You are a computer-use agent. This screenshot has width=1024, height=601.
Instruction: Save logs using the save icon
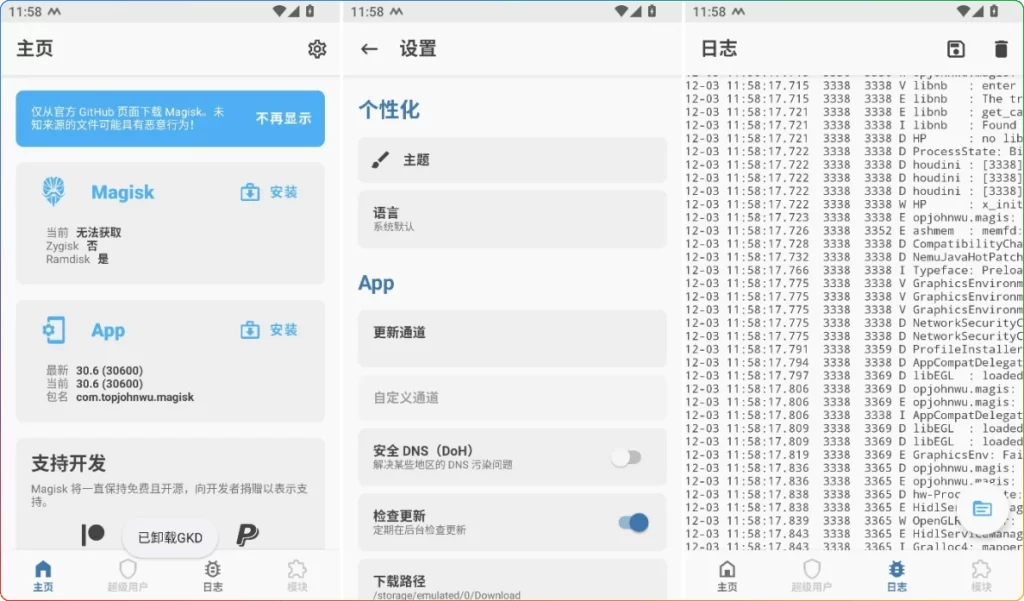[x=955, y=48]
